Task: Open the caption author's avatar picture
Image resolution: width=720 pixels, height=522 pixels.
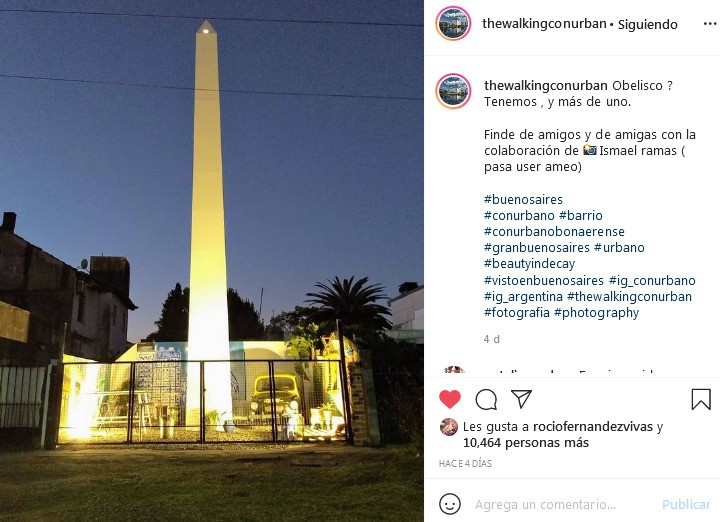Action: click(453, 91)
